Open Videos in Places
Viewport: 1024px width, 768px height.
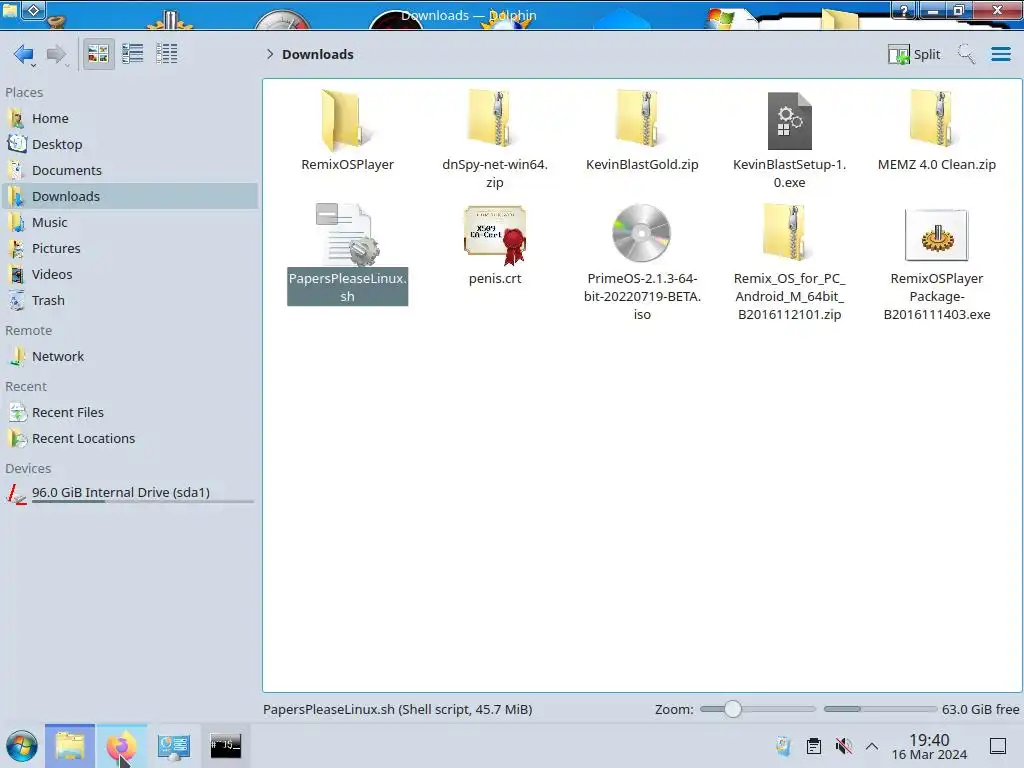point(130,275)
